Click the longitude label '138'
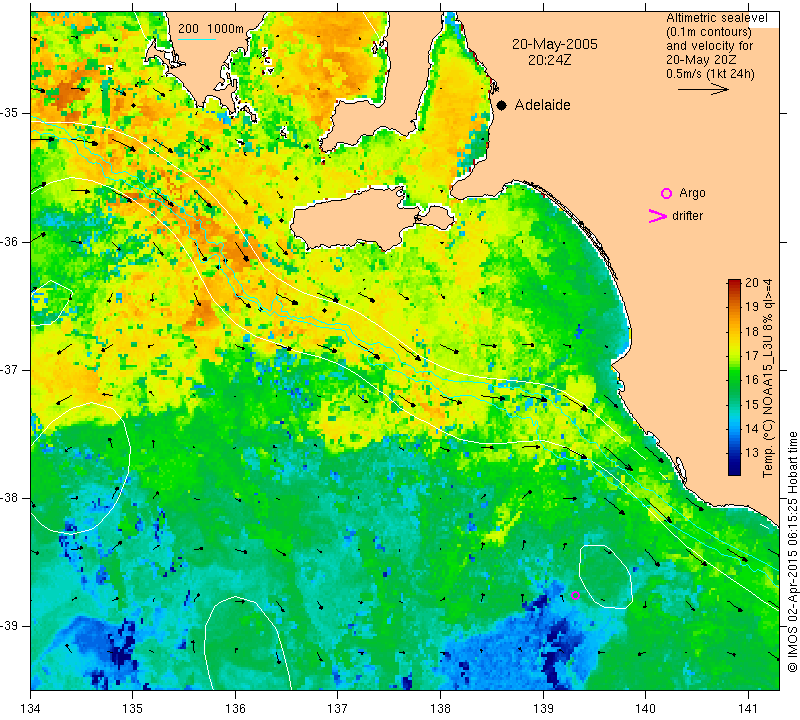Viewport: 800px width, 720px height. [x=440, y=709]
